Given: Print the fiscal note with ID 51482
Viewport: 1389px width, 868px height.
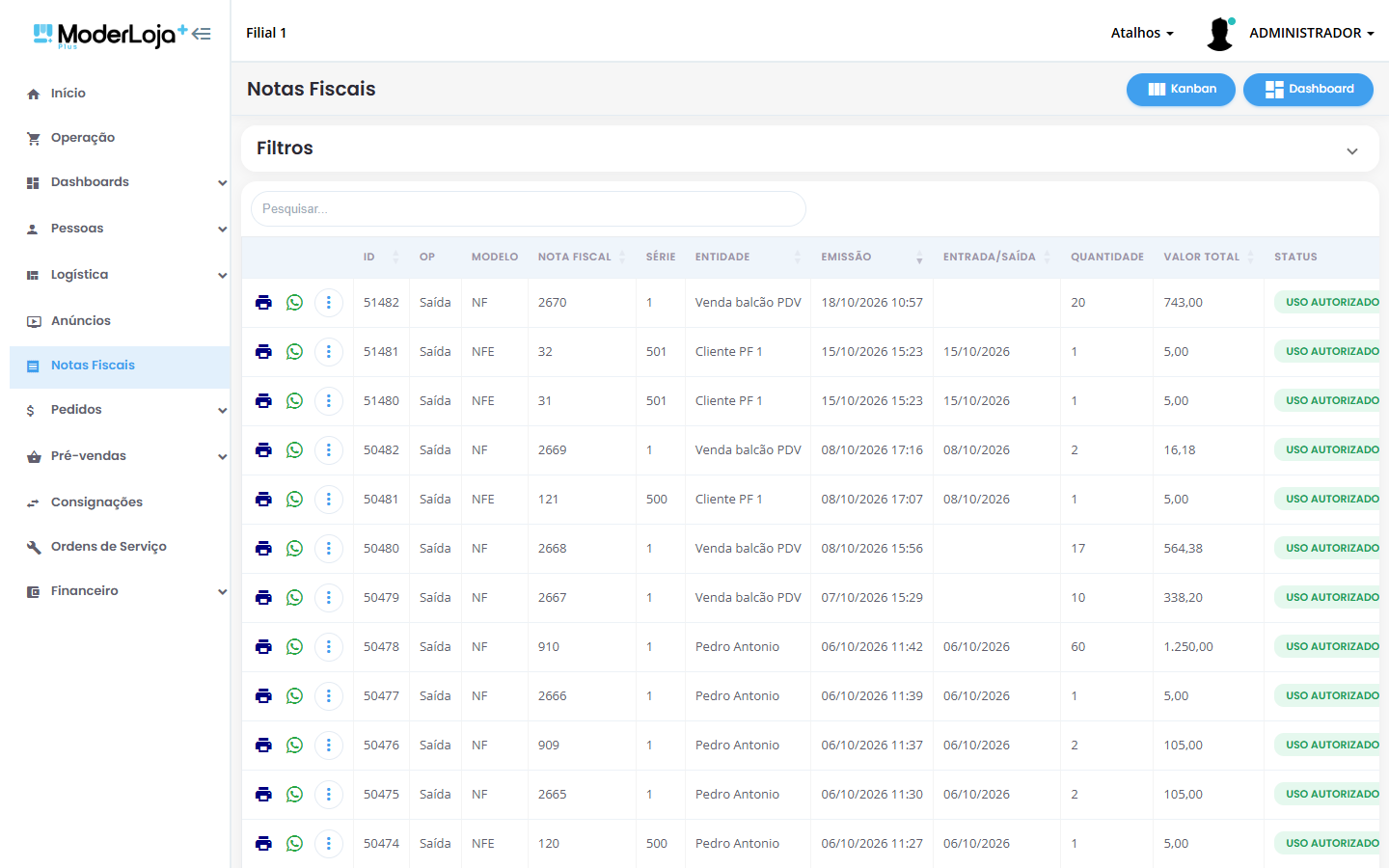Looking at the screenshot, I should (263, 303).
